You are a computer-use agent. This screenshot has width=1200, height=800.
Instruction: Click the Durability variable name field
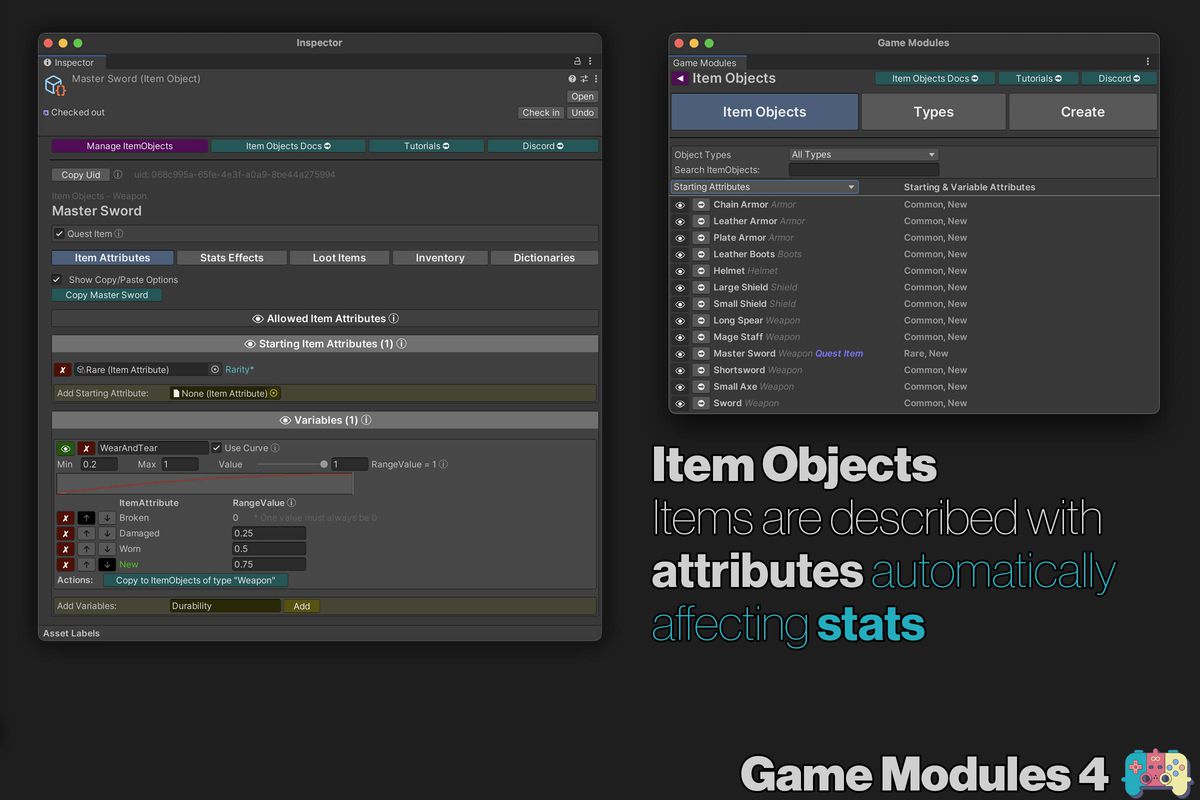click(225, 606)
